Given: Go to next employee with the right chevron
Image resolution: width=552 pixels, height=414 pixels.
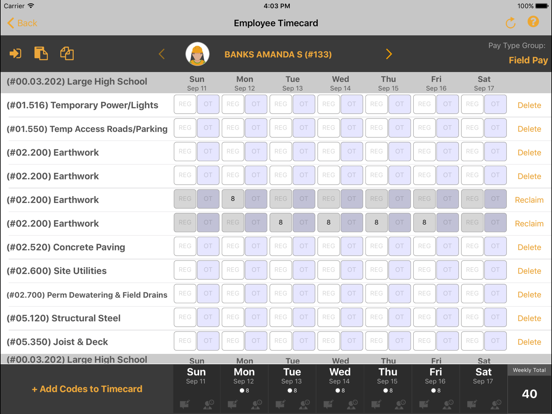Looking at the screenshot, I should pos(389,54).
